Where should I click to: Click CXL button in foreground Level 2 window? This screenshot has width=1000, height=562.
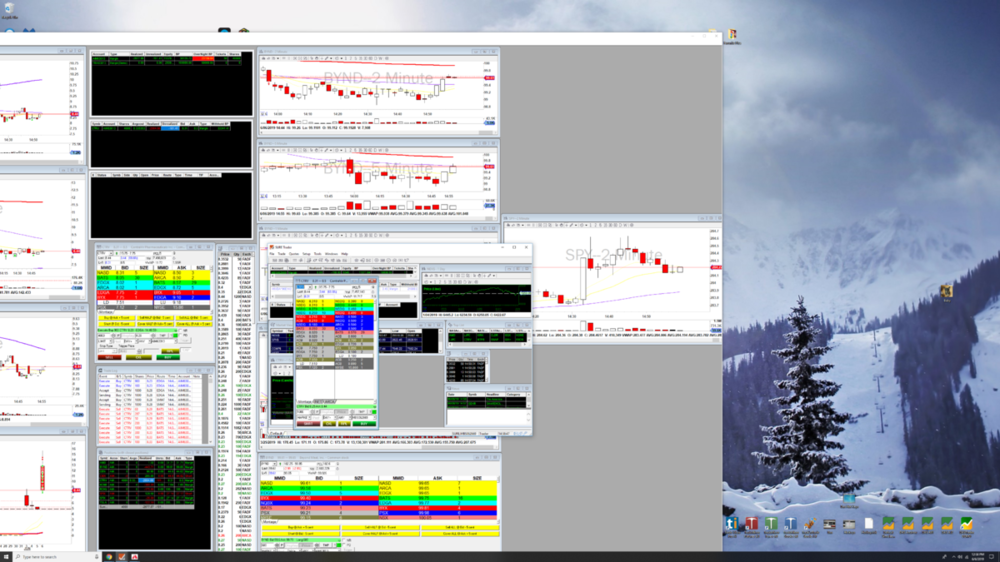point(329,423)
